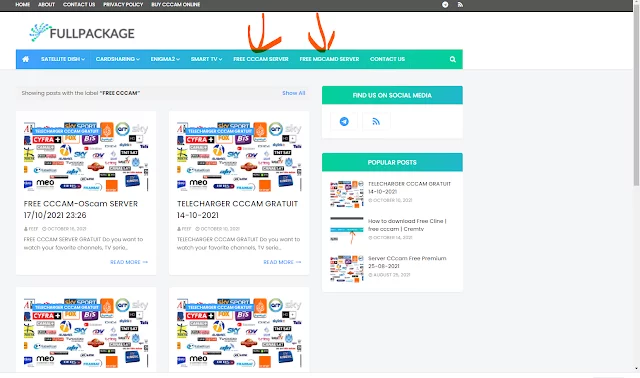Open Contact Us in main navigation bar

(x=387, y=59)
